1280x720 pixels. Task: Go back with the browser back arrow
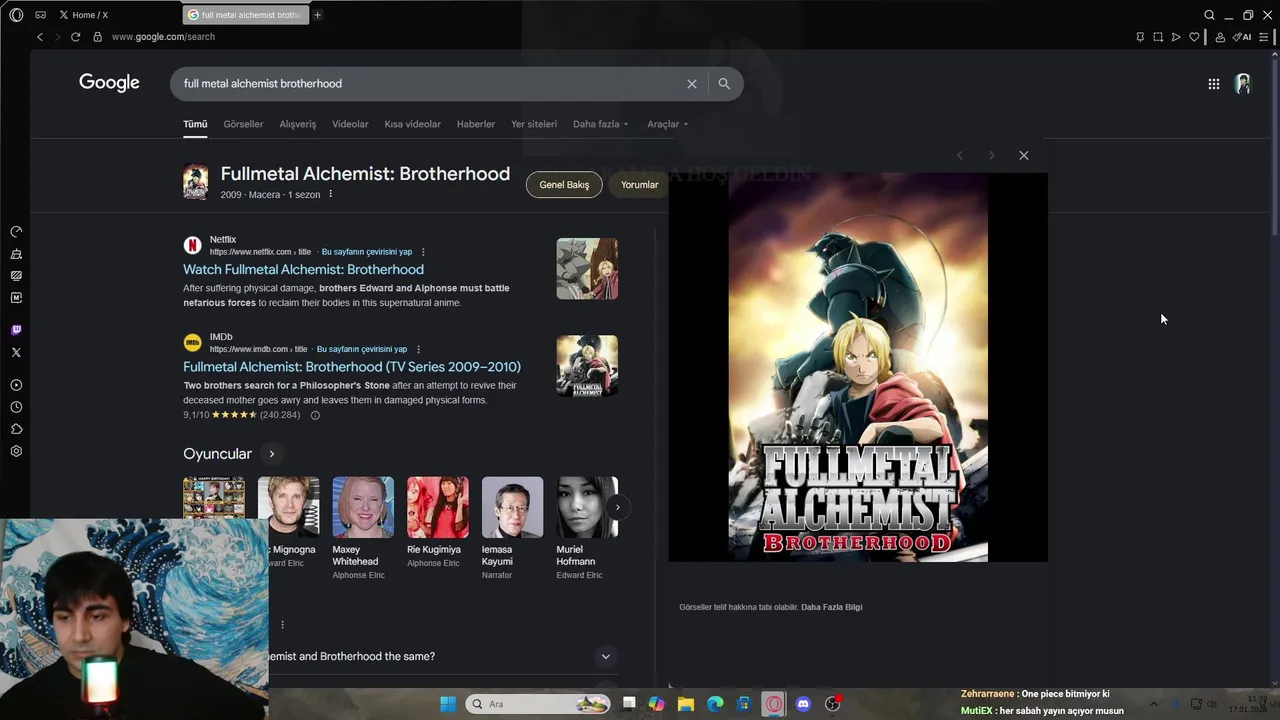[40, 37]
